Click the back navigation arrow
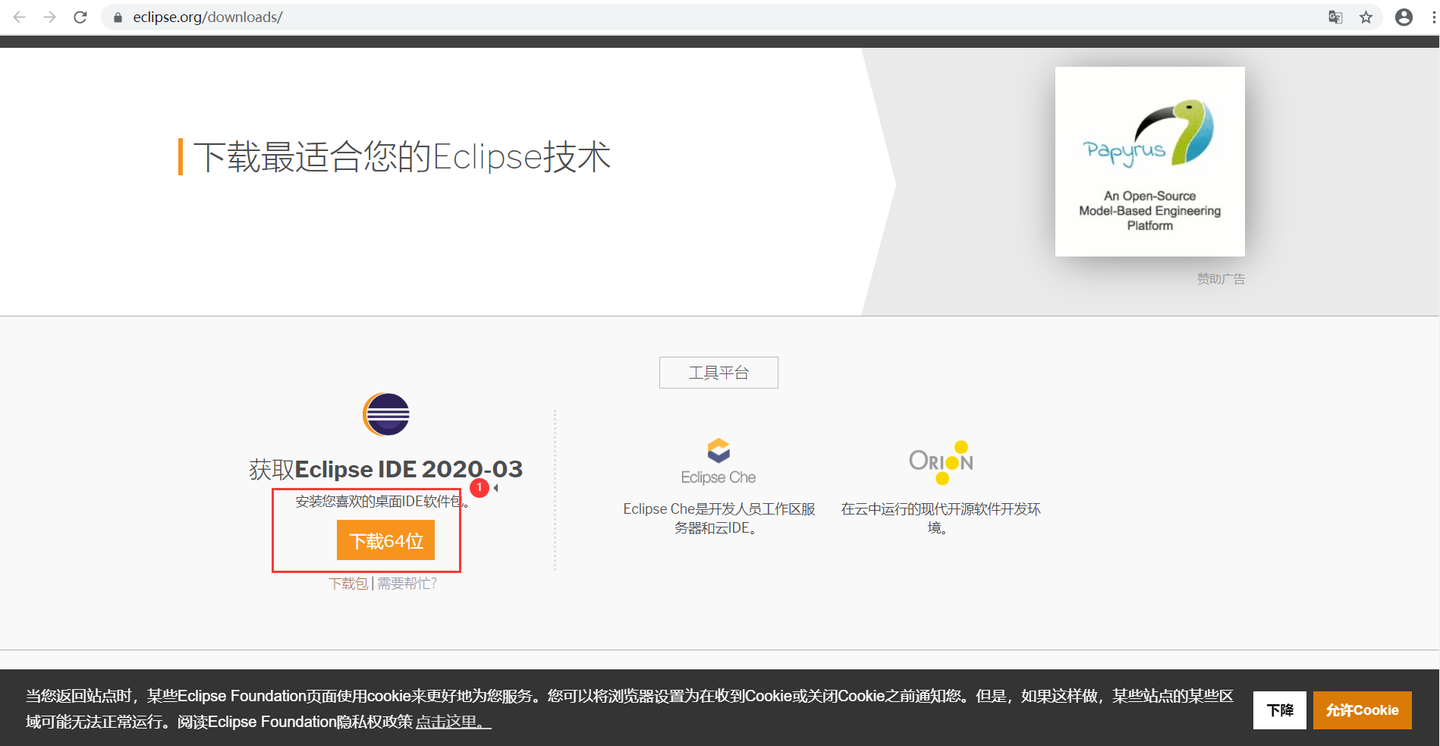Screen dimensions: 1440x746 20,16
